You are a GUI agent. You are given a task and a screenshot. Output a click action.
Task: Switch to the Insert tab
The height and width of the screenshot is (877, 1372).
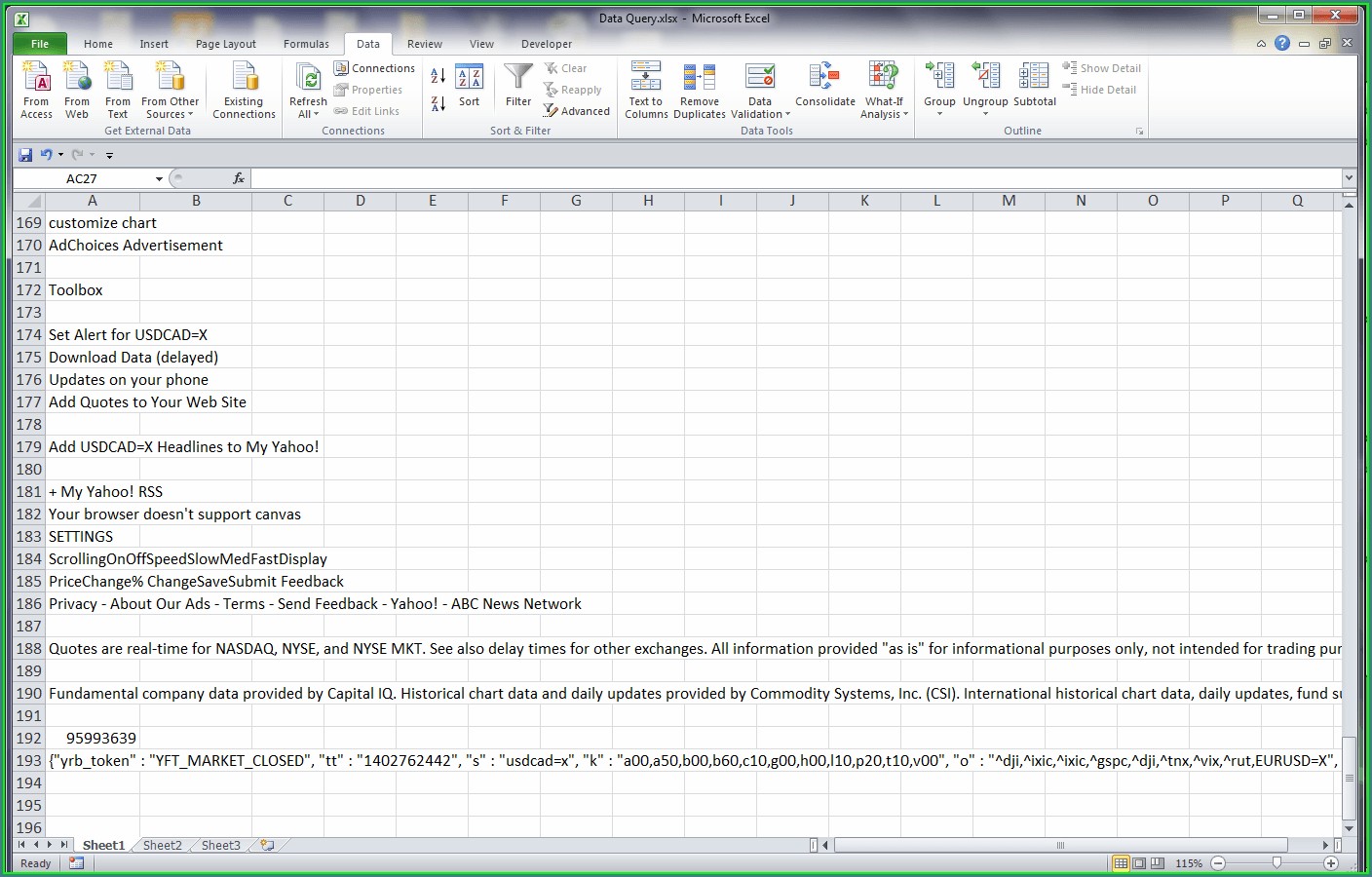[154, 44]
